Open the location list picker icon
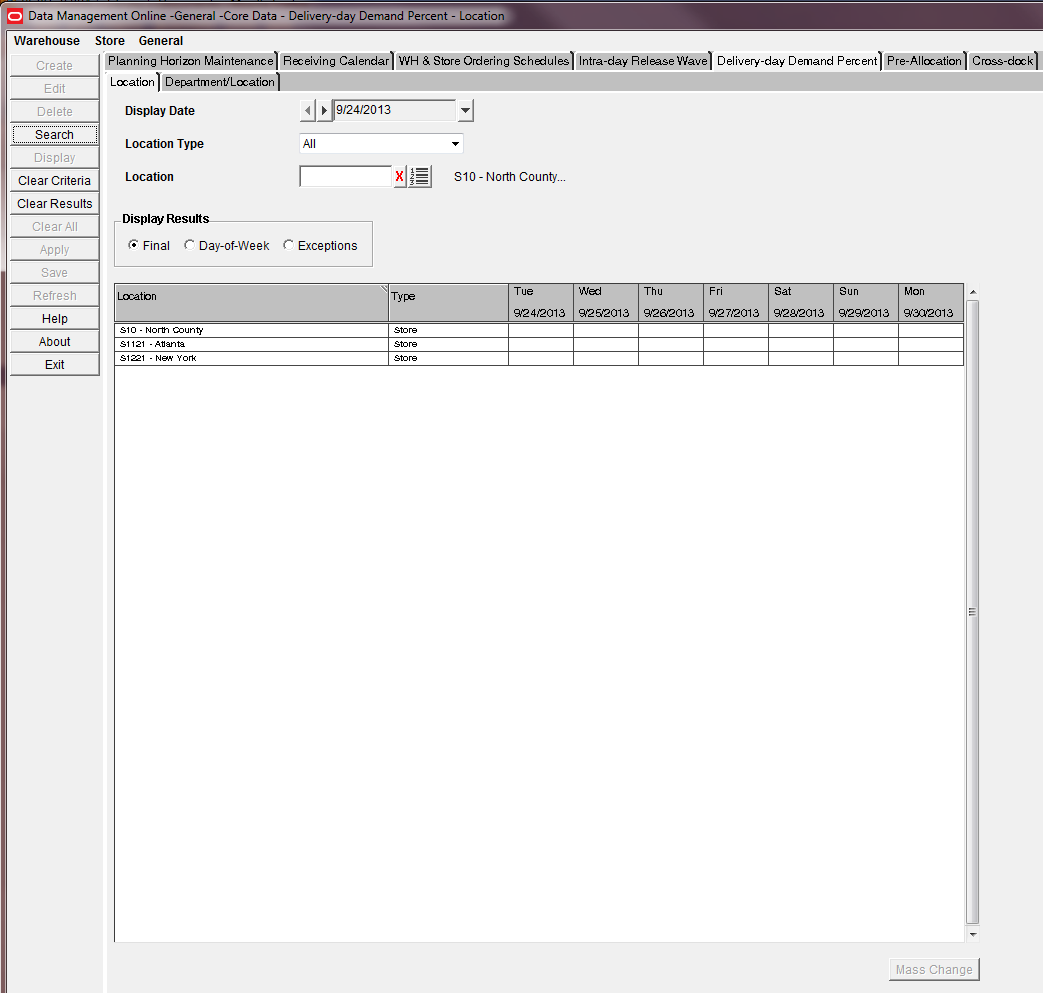Image resolution: width=1043 pixels, height=993 pixels. (420, 177)
